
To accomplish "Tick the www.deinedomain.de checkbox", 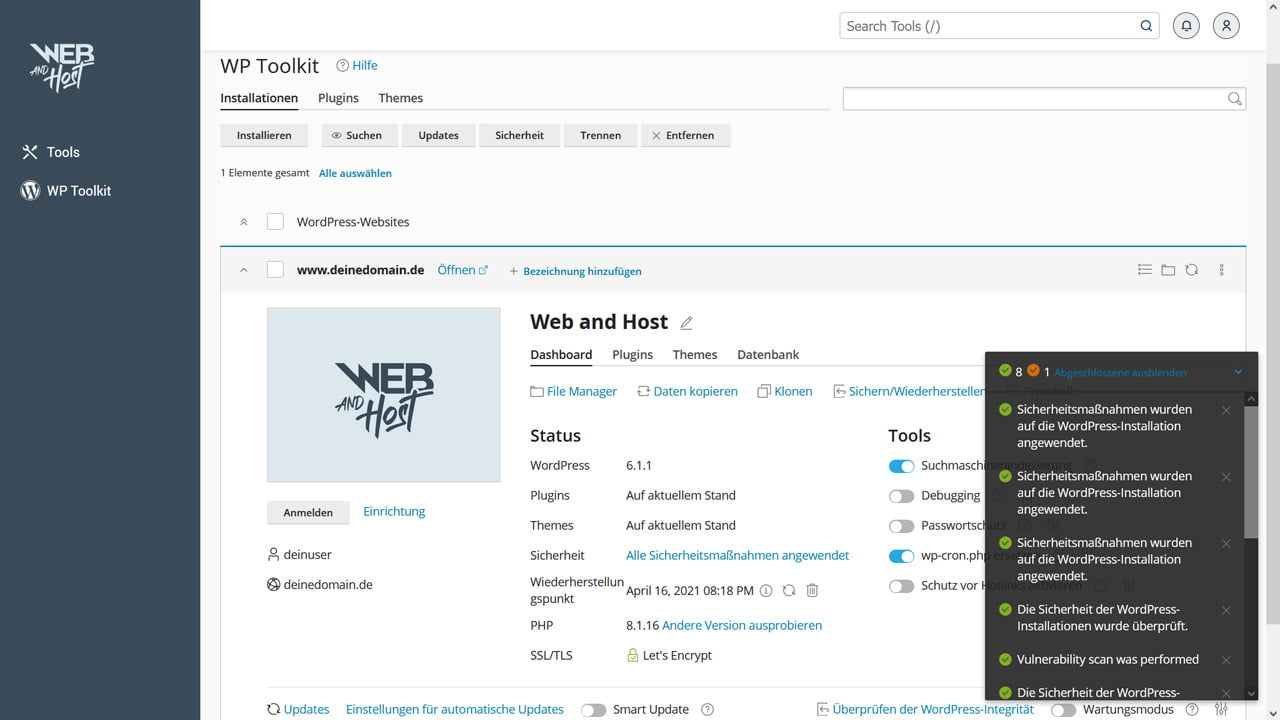I will pyautogui.click(x=275, y=270).
